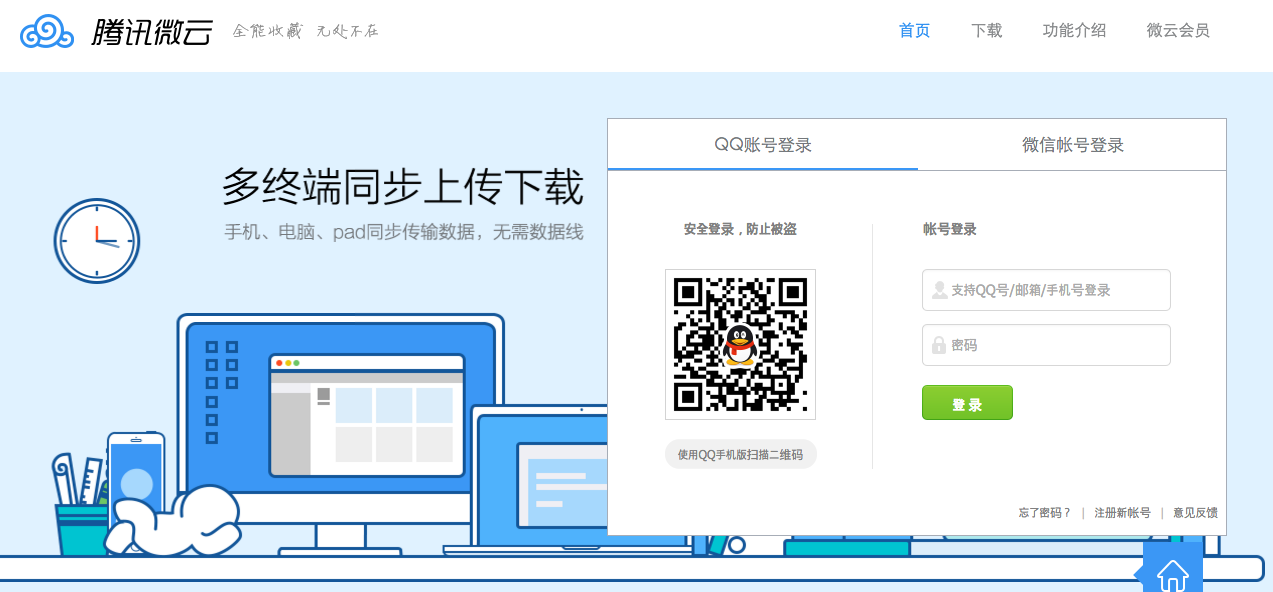The height and width of the screenshot is (592, 1273).
Task: Click the QQ penguin icon in QR code
Action: 740,344
